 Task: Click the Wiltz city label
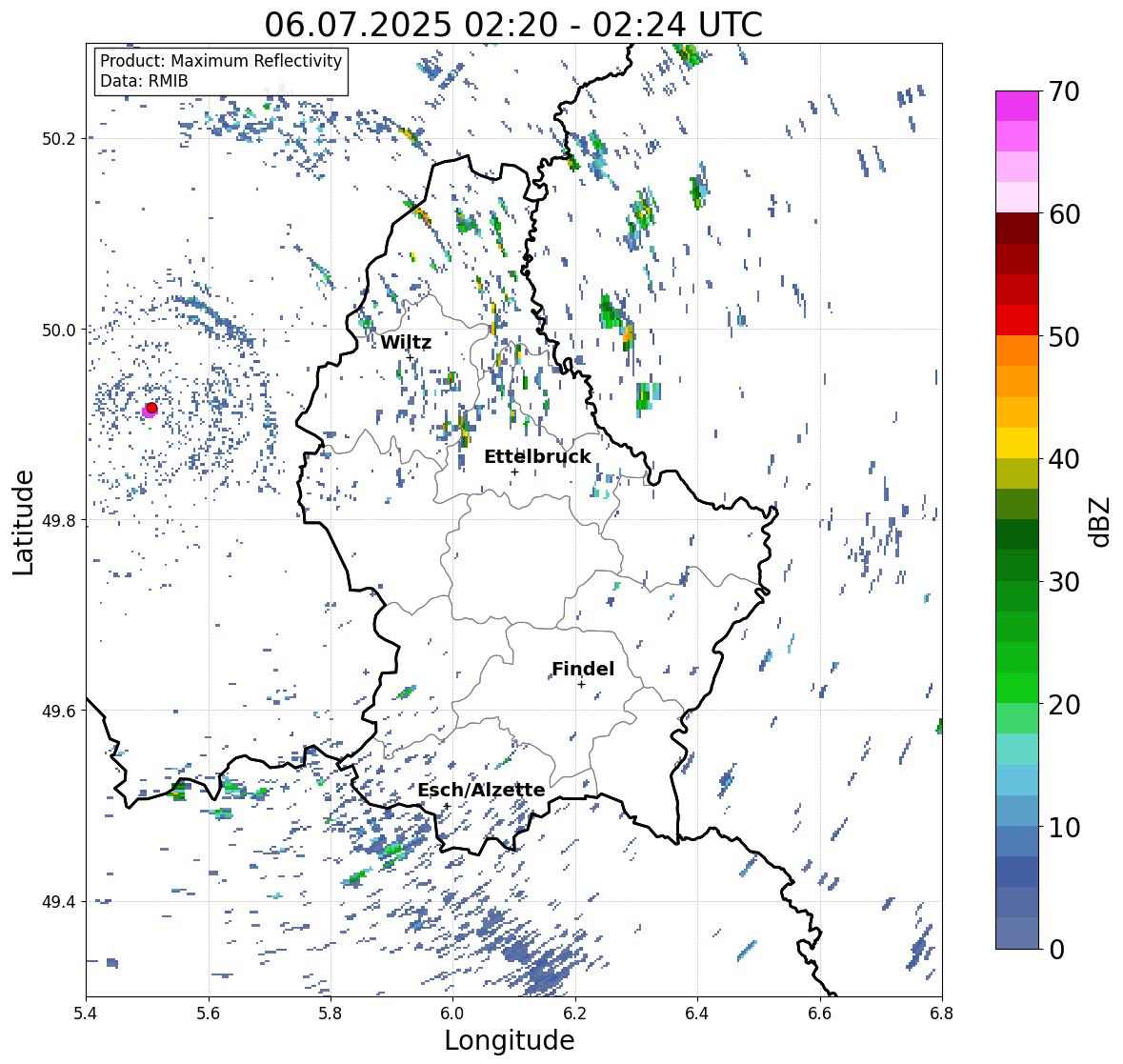click(x=406, y=342)
